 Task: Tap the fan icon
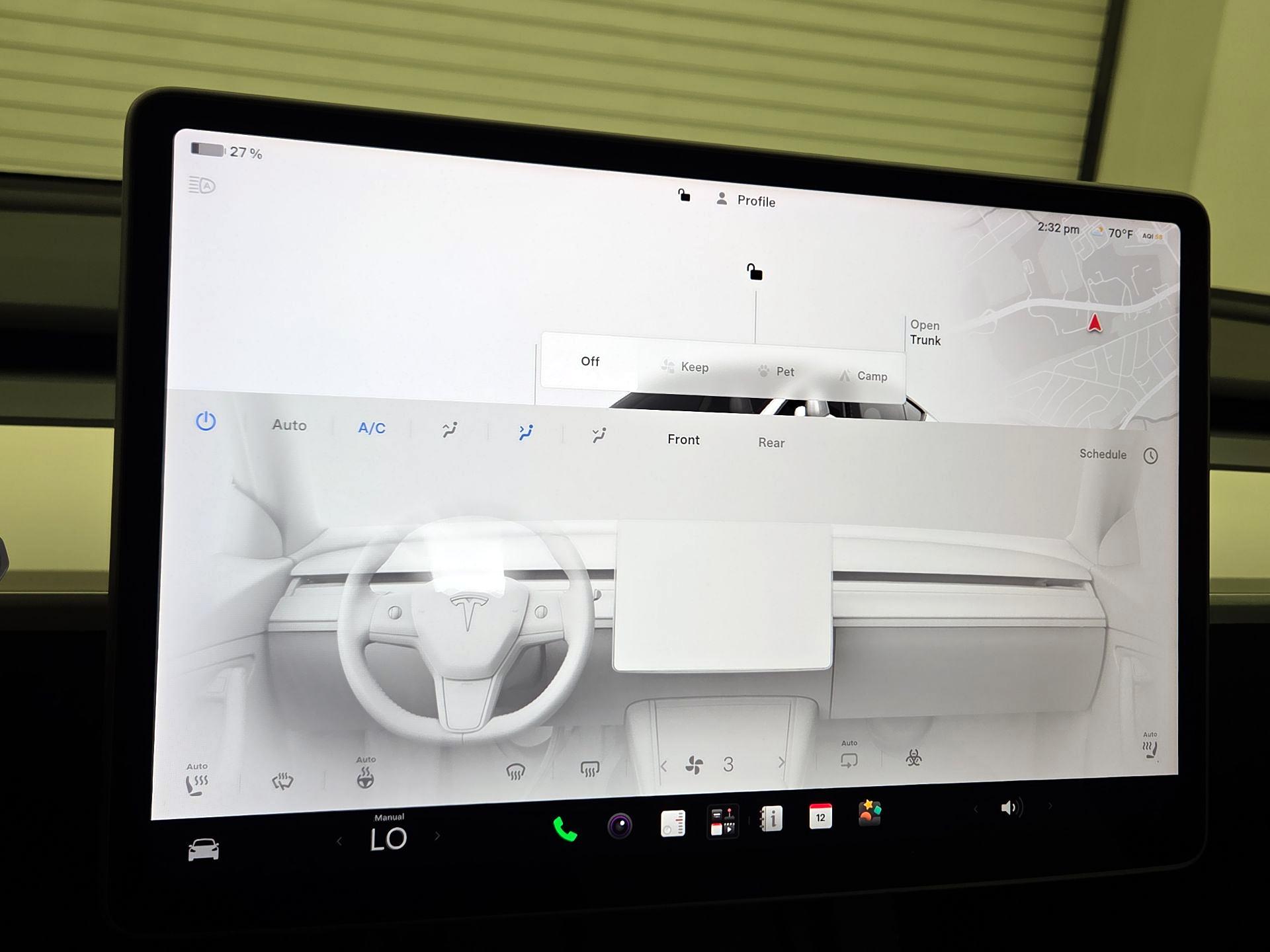695,765
